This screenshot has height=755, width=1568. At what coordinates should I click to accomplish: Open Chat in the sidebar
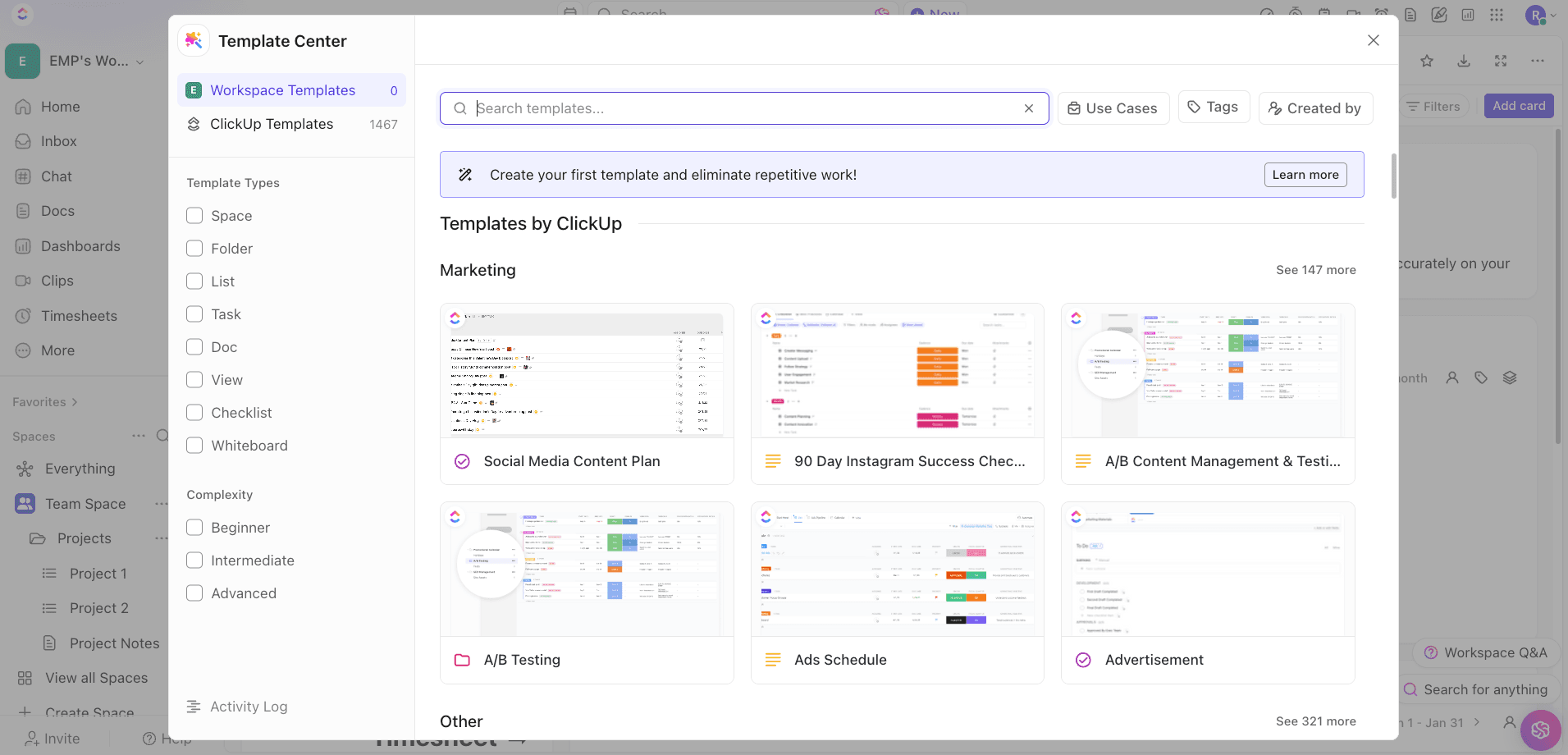click(x=45, y=176)
